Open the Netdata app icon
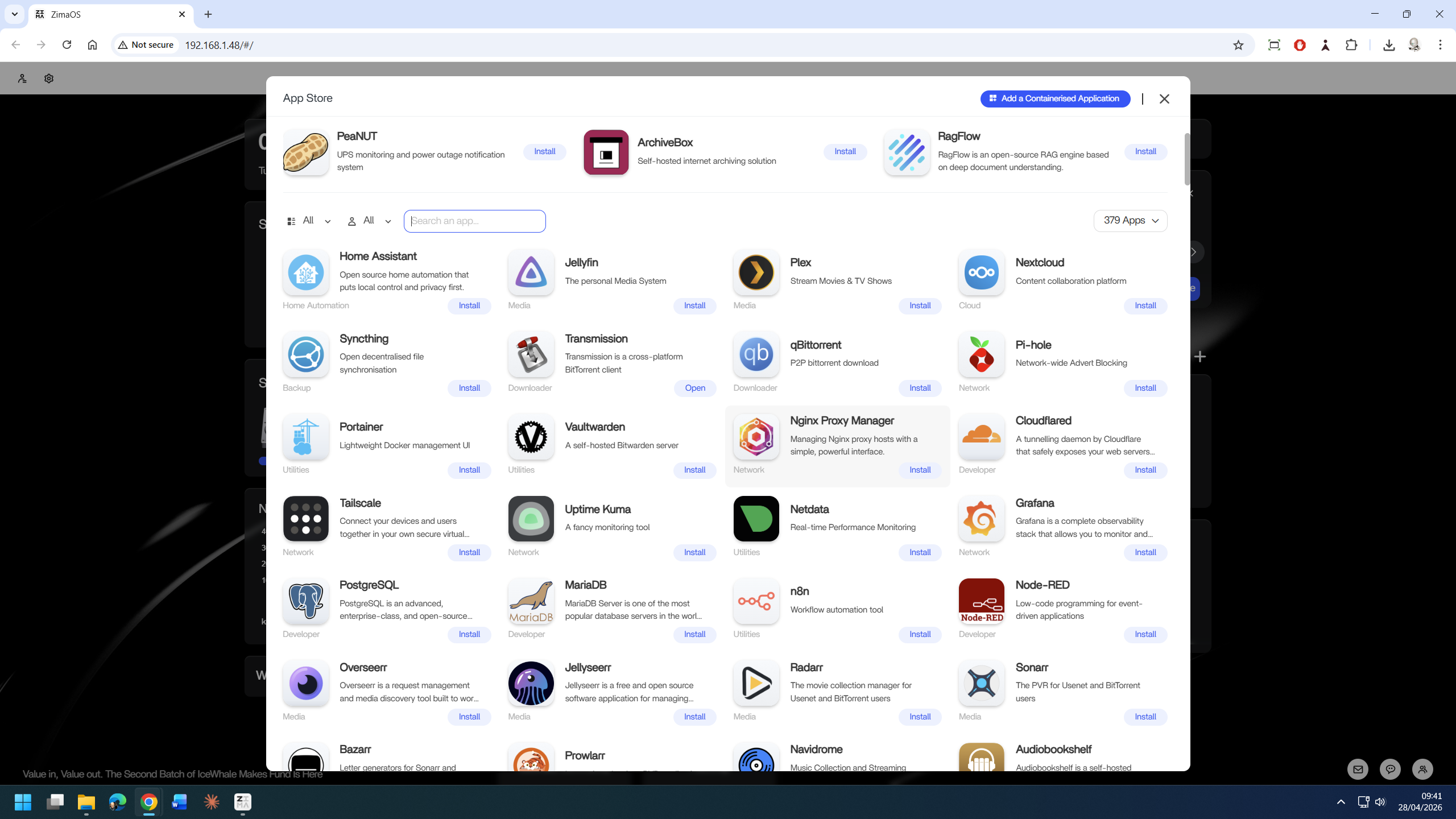This screenshot has height=819, width=1456. [756, 519]
